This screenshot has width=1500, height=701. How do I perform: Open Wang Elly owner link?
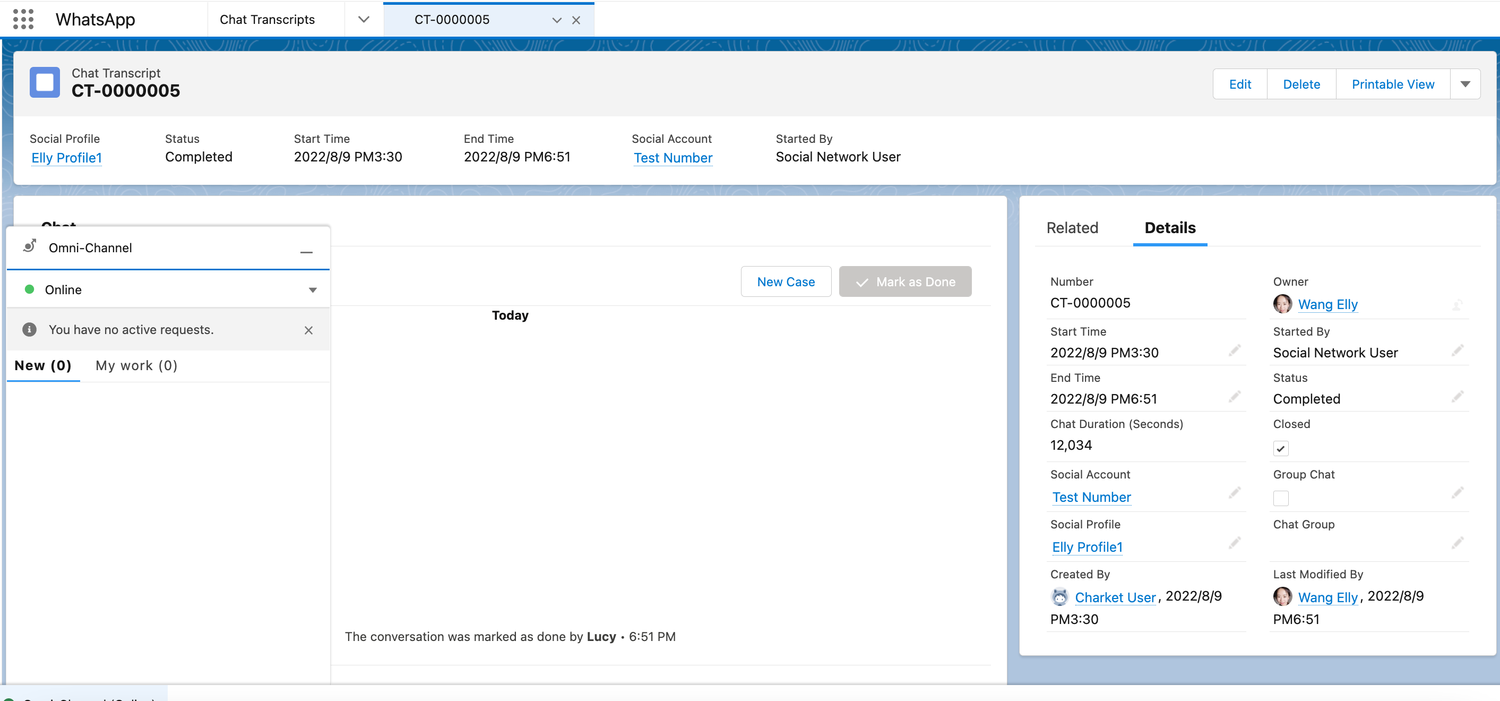1328,305
